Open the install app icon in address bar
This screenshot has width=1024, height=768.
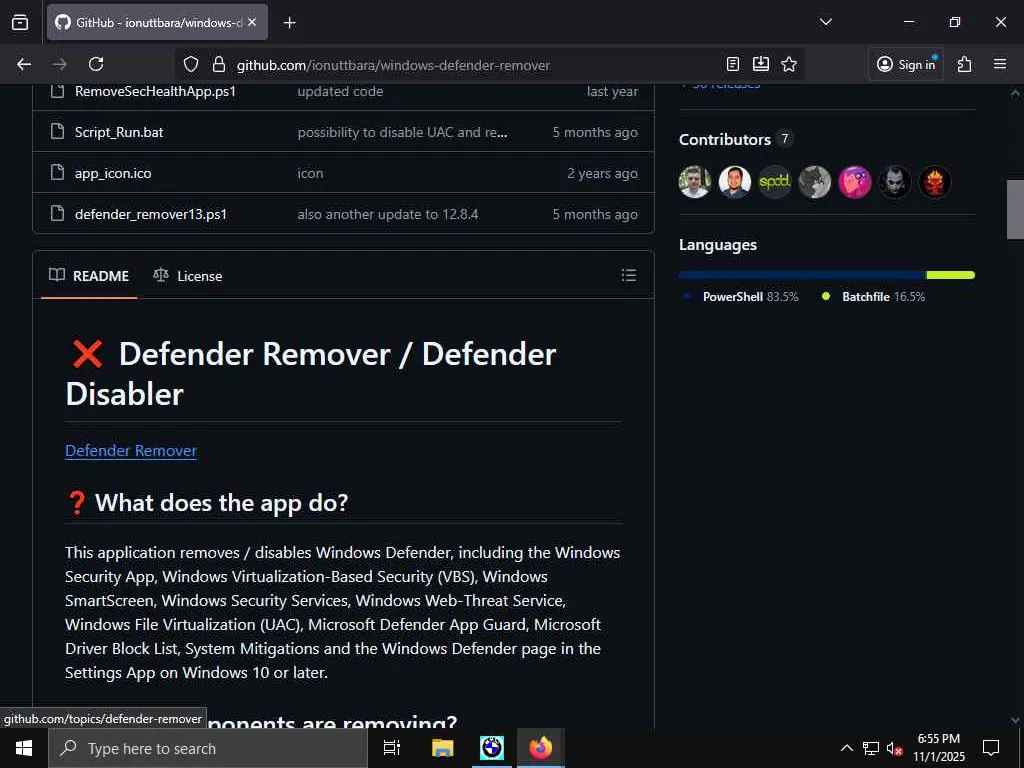point(761,64)
